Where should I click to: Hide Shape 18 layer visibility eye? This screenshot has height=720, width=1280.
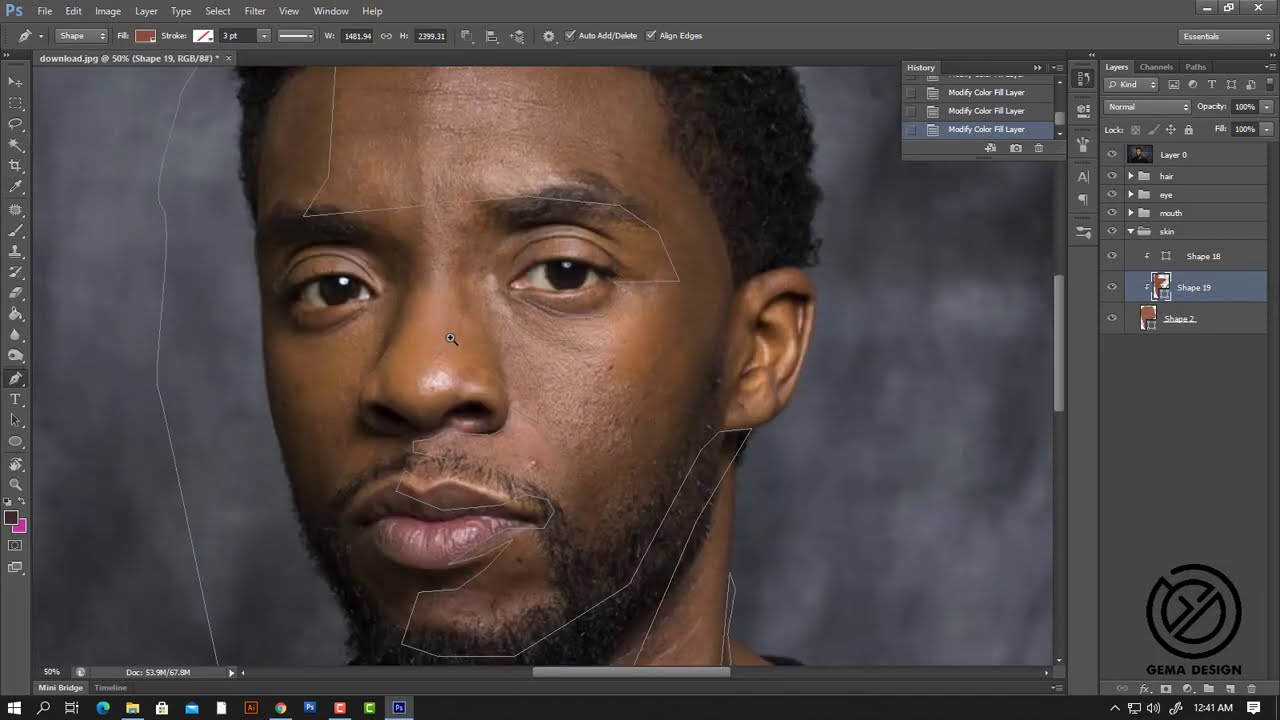click(x=1112, y=256)
